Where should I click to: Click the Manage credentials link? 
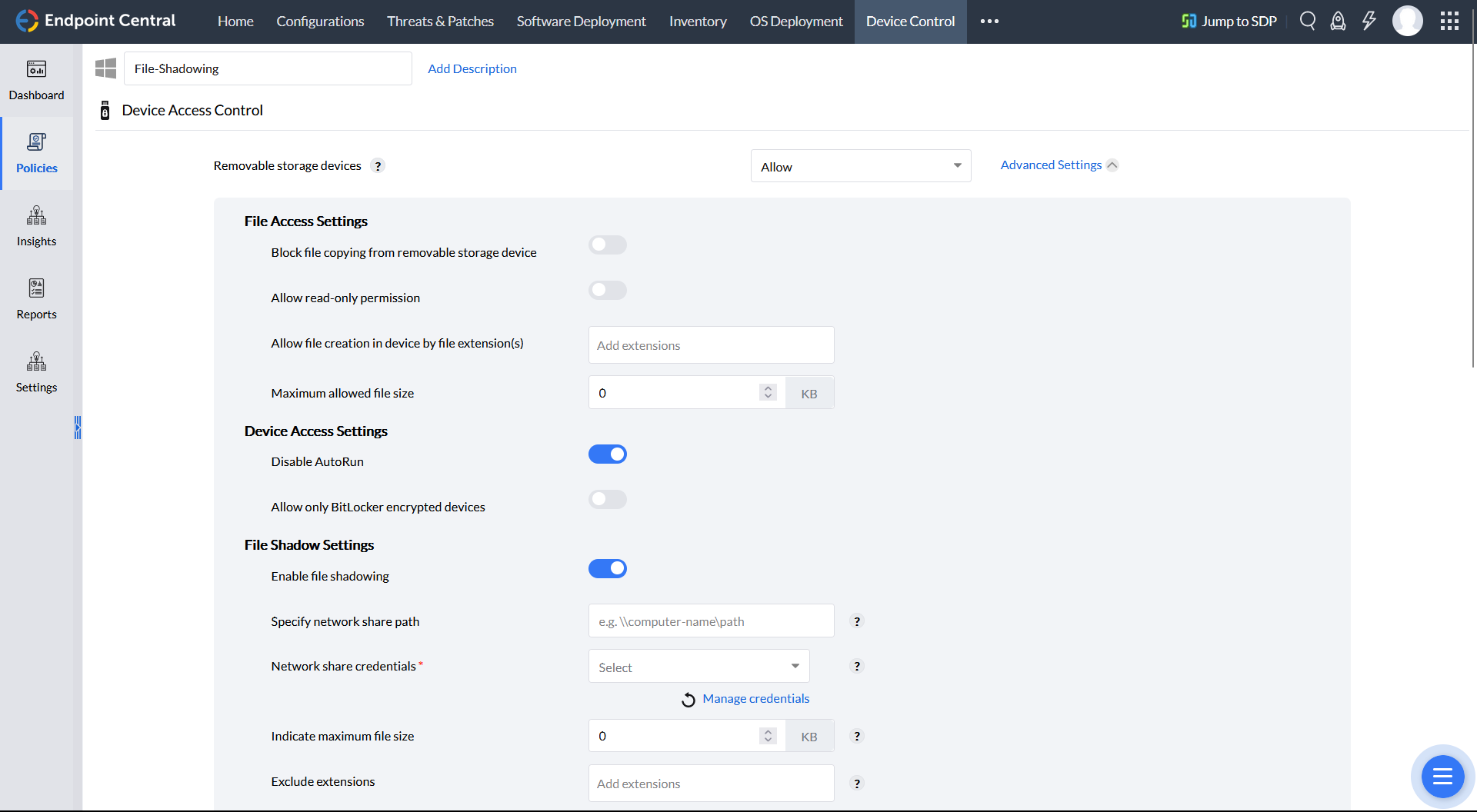[755, 698]
